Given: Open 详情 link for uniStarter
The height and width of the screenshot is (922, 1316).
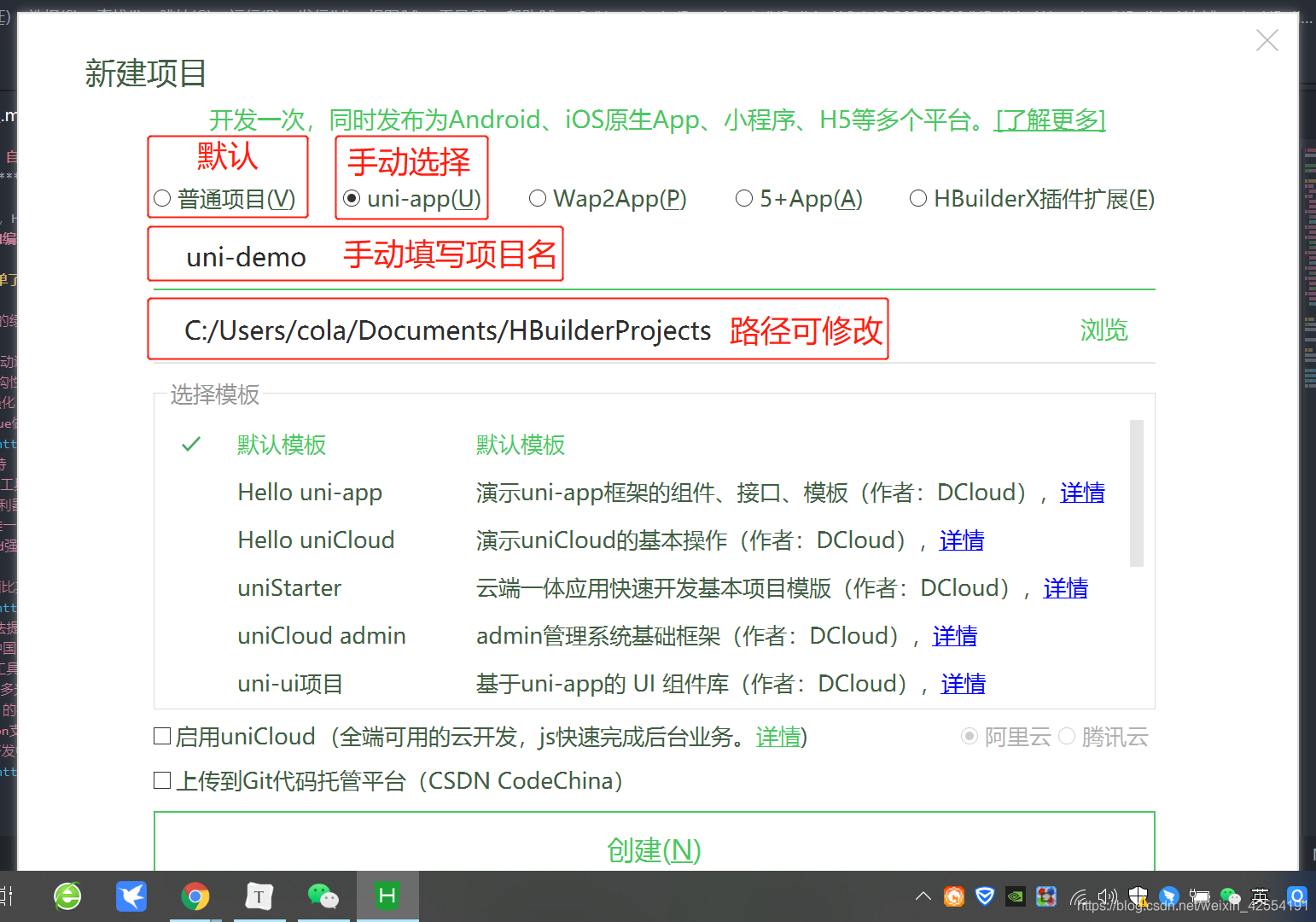Looking at the screenshot, I should click(1066, 588).
